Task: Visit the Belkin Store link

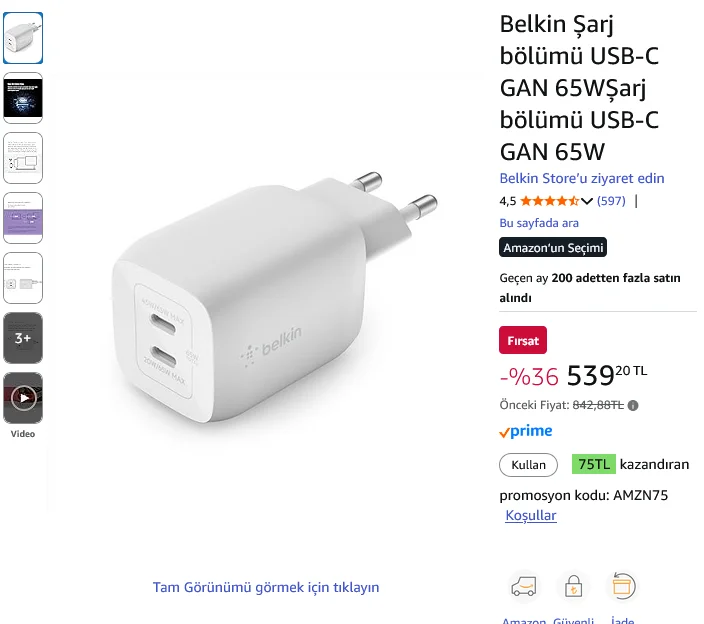Action: (x=582, y=178)
